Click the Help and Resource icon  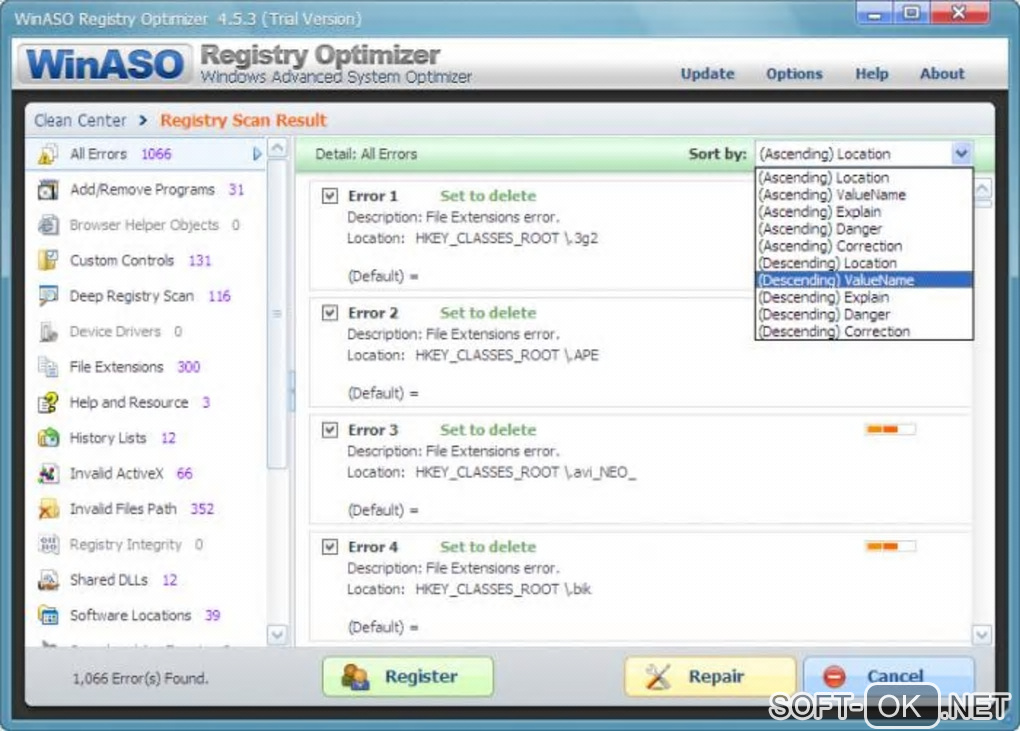tap(48, 403)
